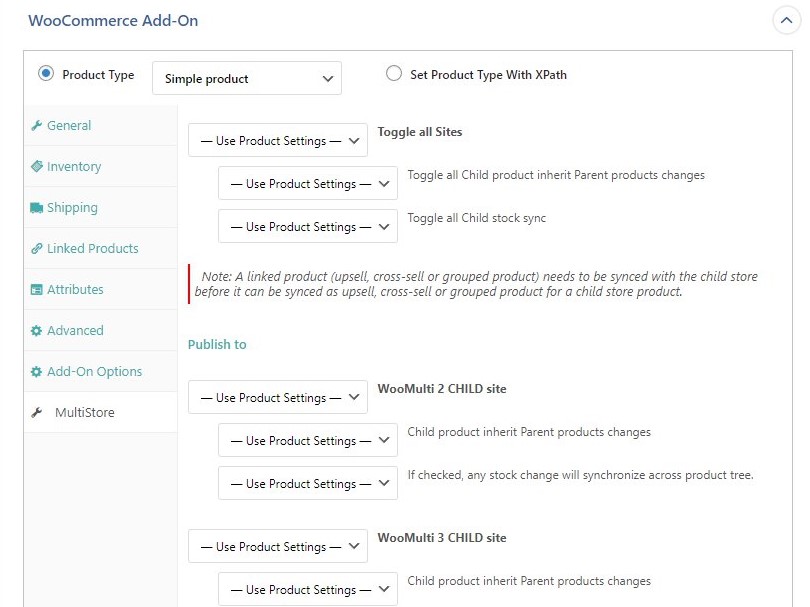Switch to the Inventory tab
This screenshot has height=607, width=810.
pos(101,166)
